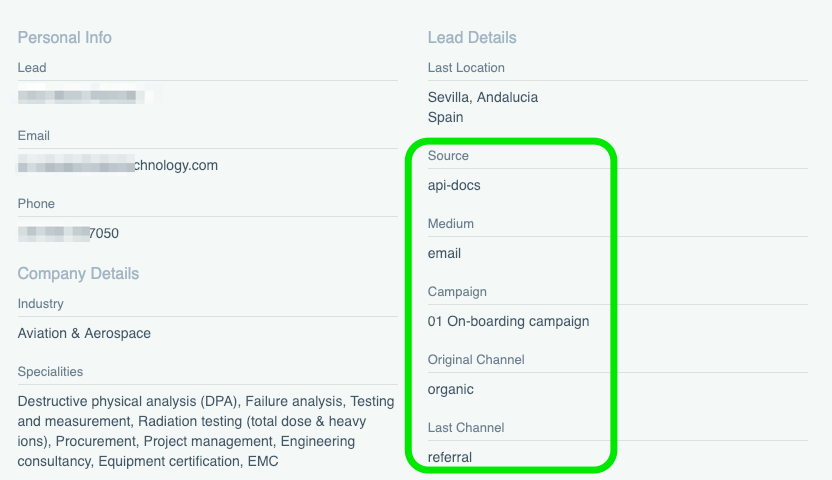Screen dimensions: 832x480
Task: Click the Personal Info section heading
Action: point(65,38)
